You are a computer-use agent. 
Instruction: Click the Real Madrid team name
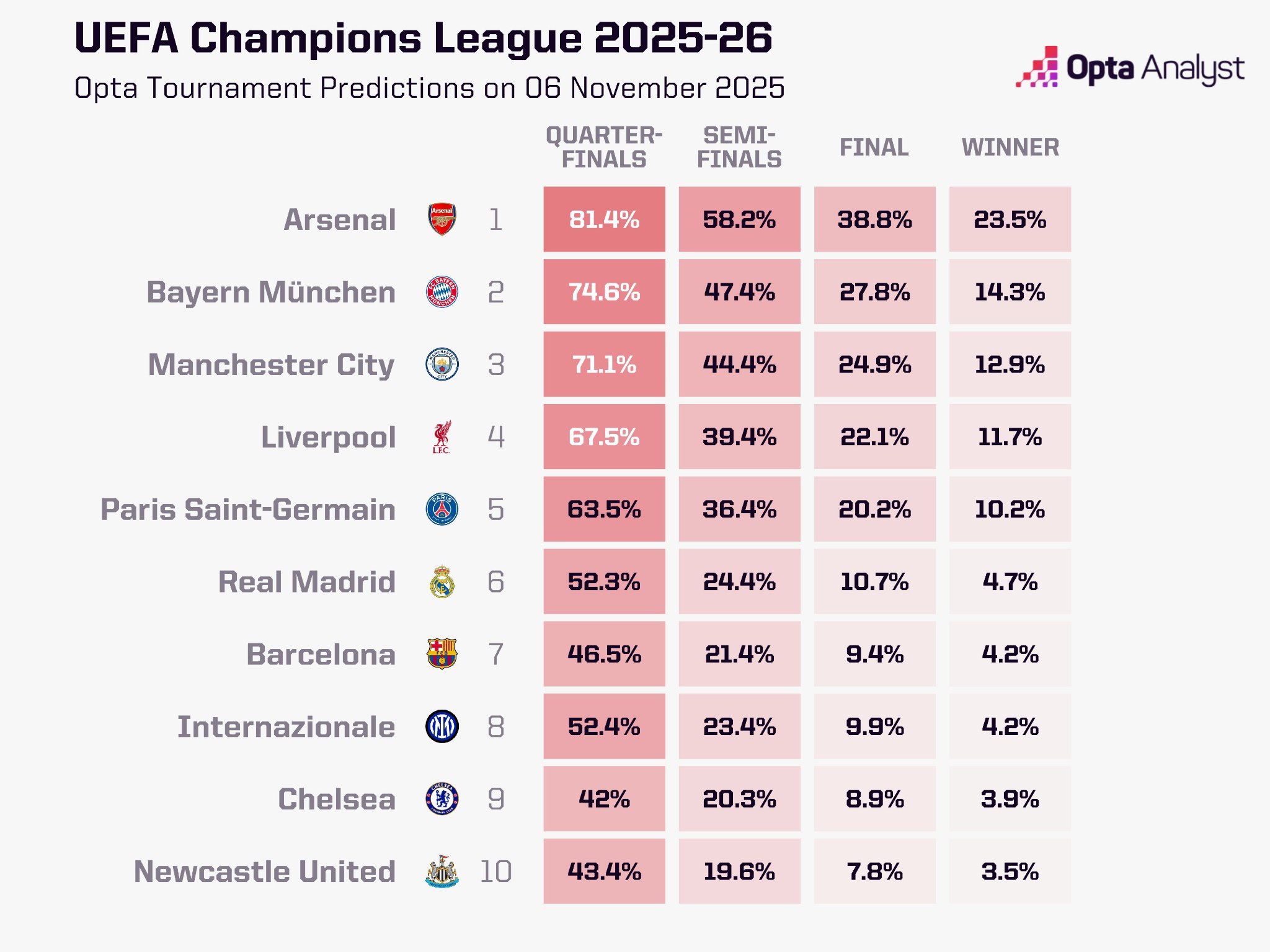307,582
